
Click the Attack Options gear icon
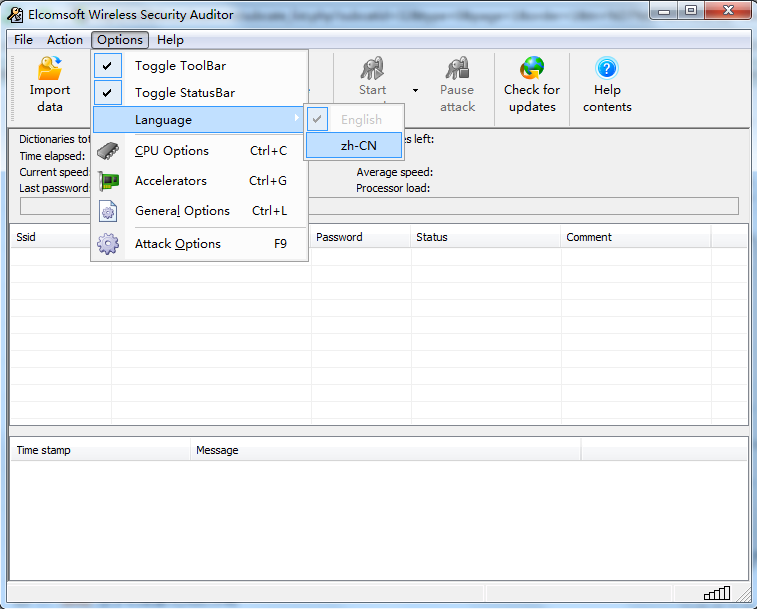pos(108,244)
